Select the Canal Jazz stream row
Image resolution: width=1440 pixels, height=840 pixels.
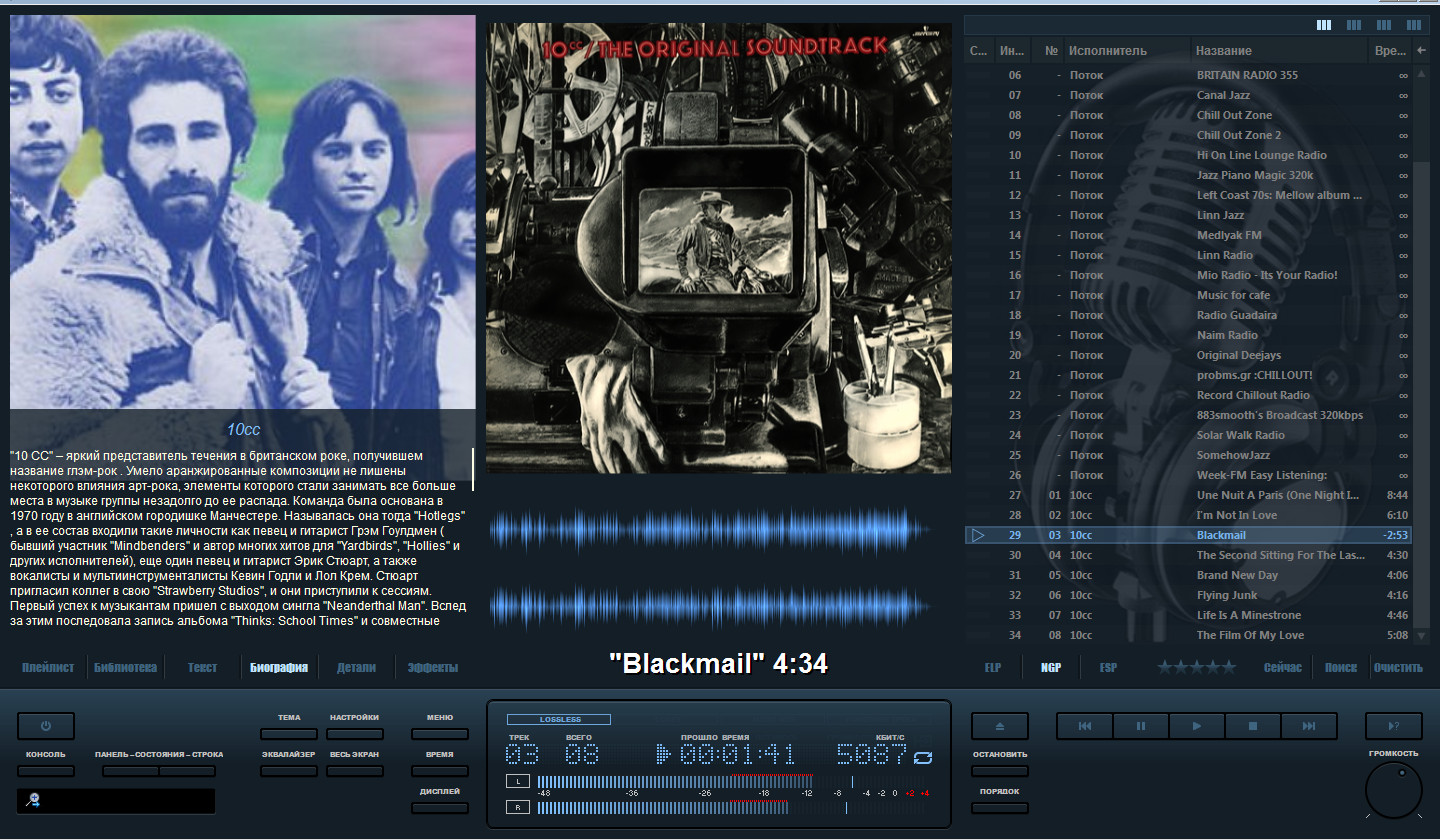pos(1188,95)
